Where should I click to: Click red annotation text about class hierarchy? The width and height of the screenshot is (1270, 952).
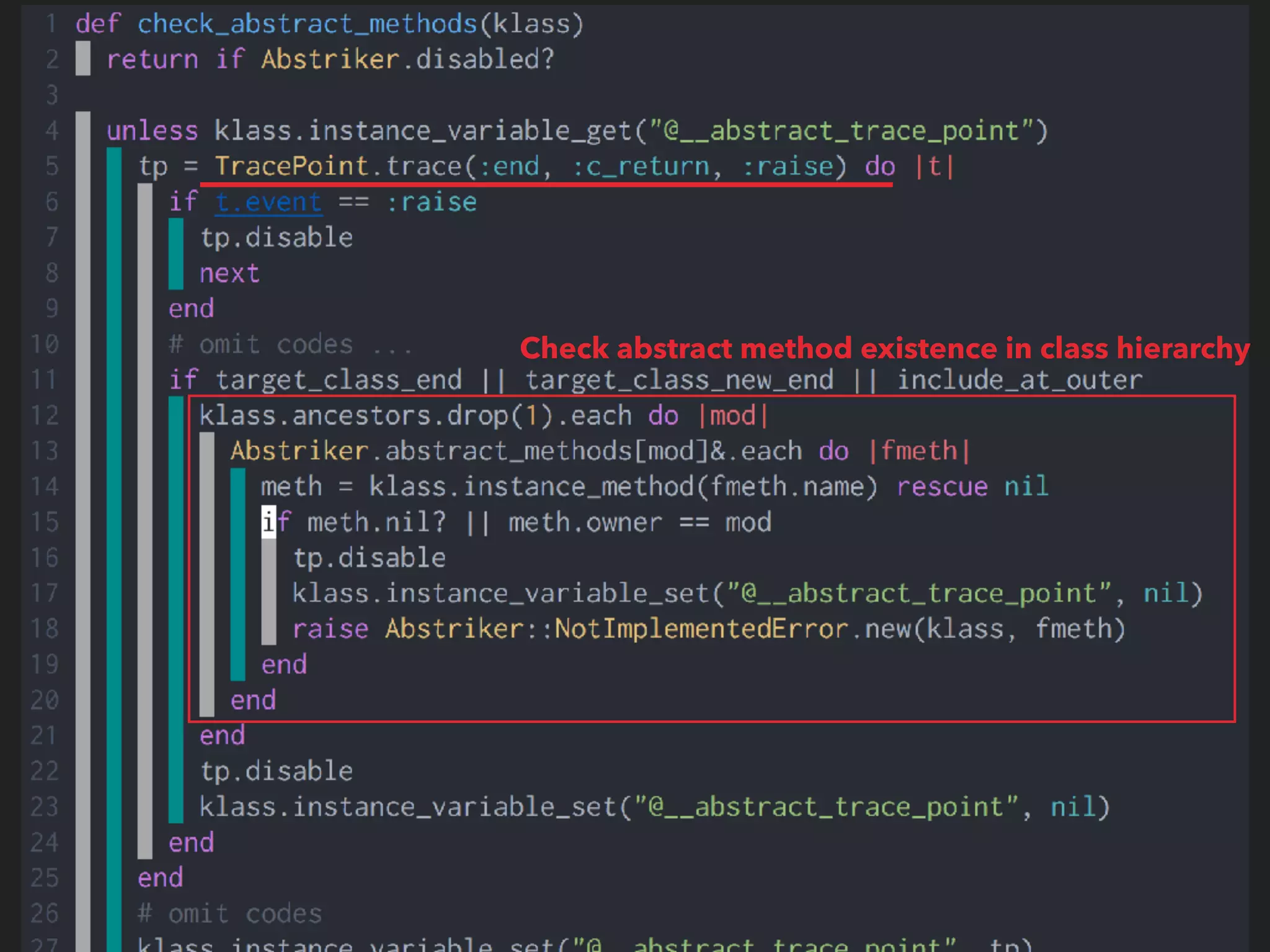point(884,348)
